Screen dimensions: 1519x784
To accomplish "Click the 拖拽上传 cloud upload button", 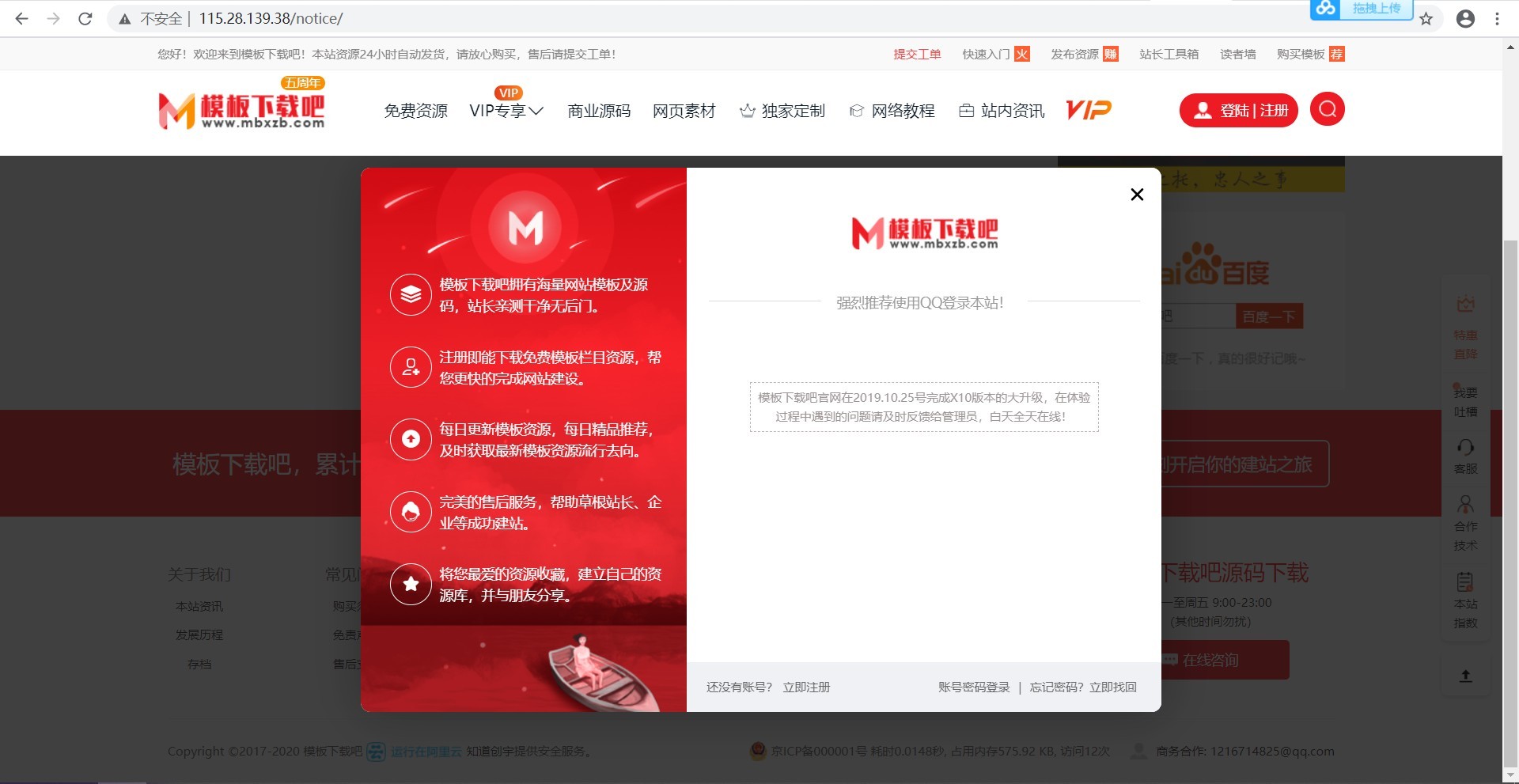I will (x=1361, y=9).
